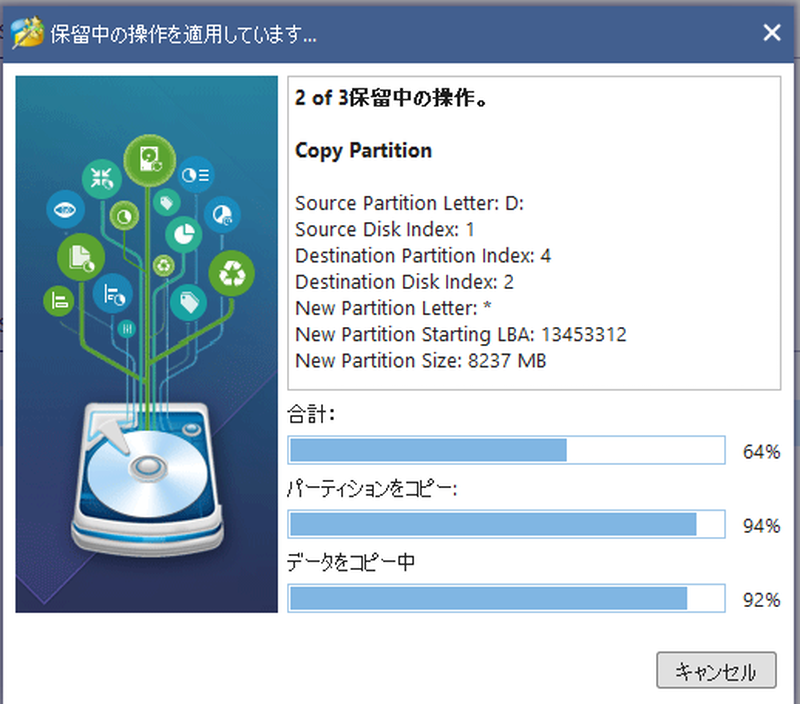Click the hard disk icon atop the tree

(150, 160)
